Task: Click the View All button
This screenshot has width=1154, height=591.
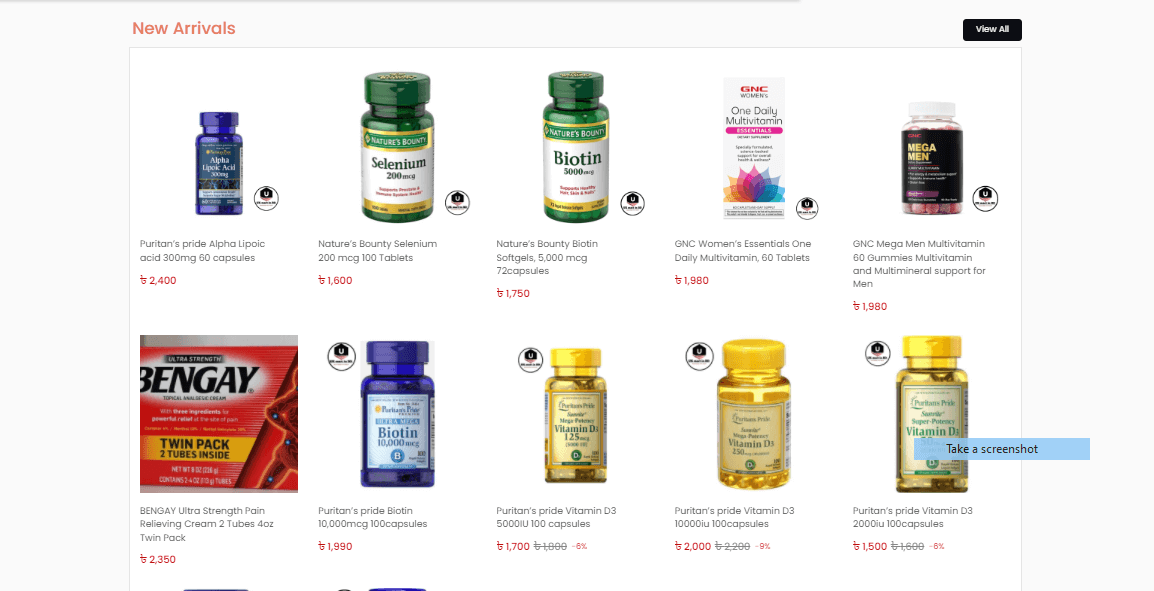Action: [991, 29]
